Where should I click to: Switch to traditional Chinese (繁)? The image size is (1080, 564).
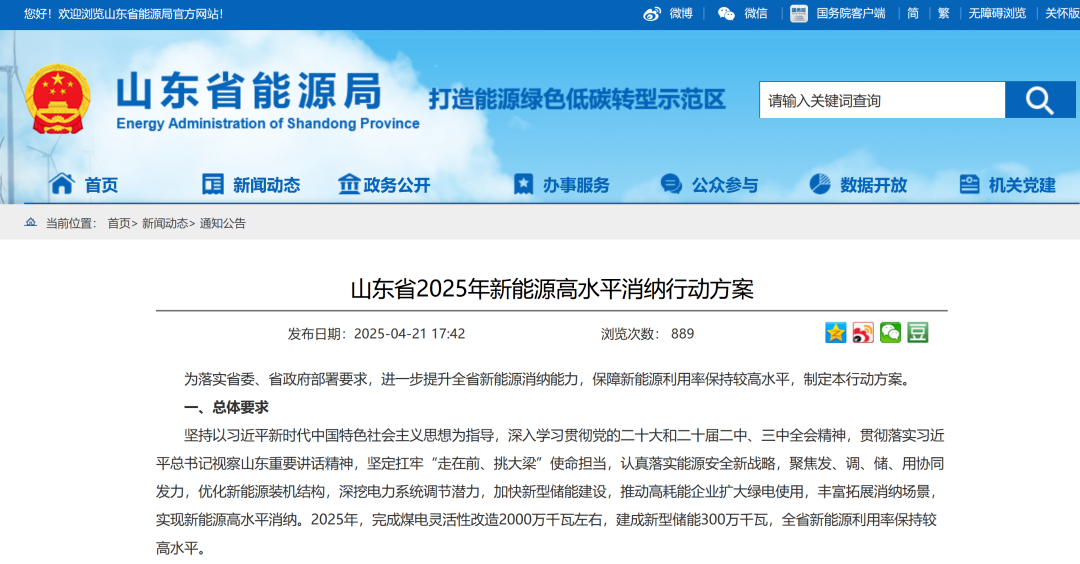pyautogui.click(x=943, y=13)
